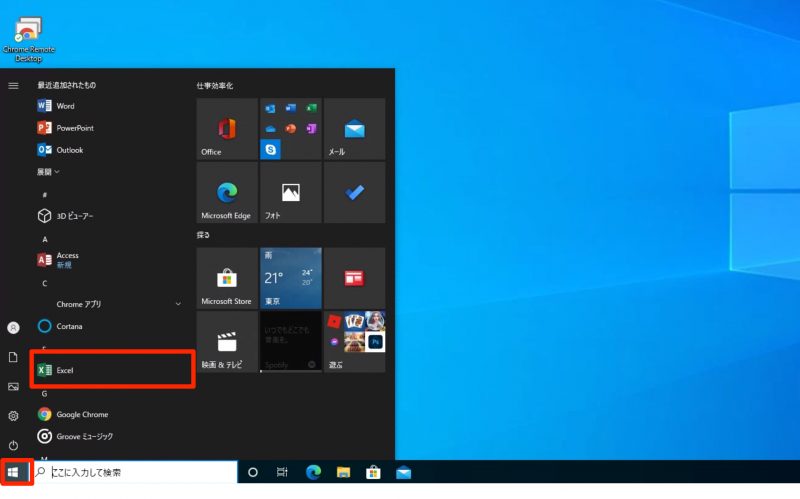Click the Office tile
This screenshot has width=800, height=499.
click(x=227, y=129)
